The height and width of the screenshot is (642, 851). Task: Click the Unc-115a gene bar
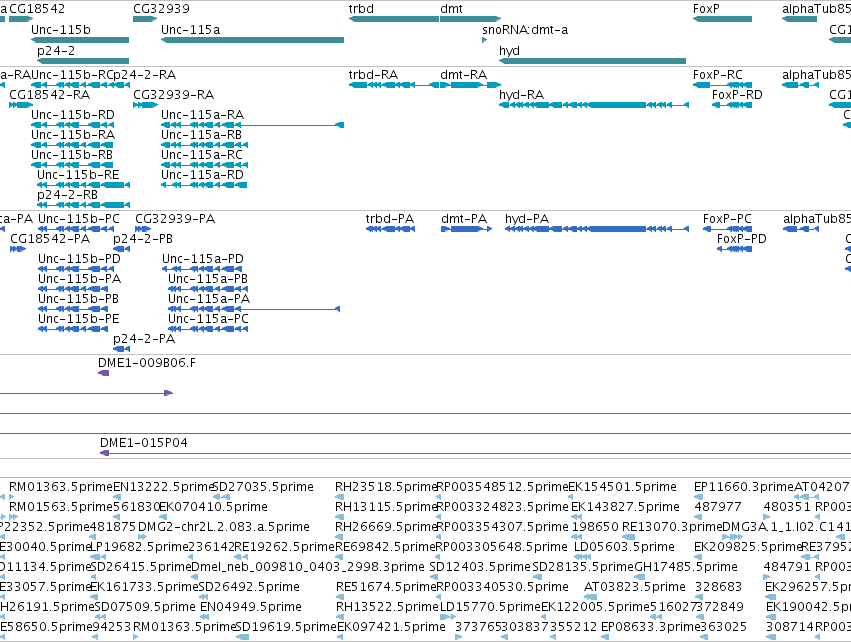[252, 40]
